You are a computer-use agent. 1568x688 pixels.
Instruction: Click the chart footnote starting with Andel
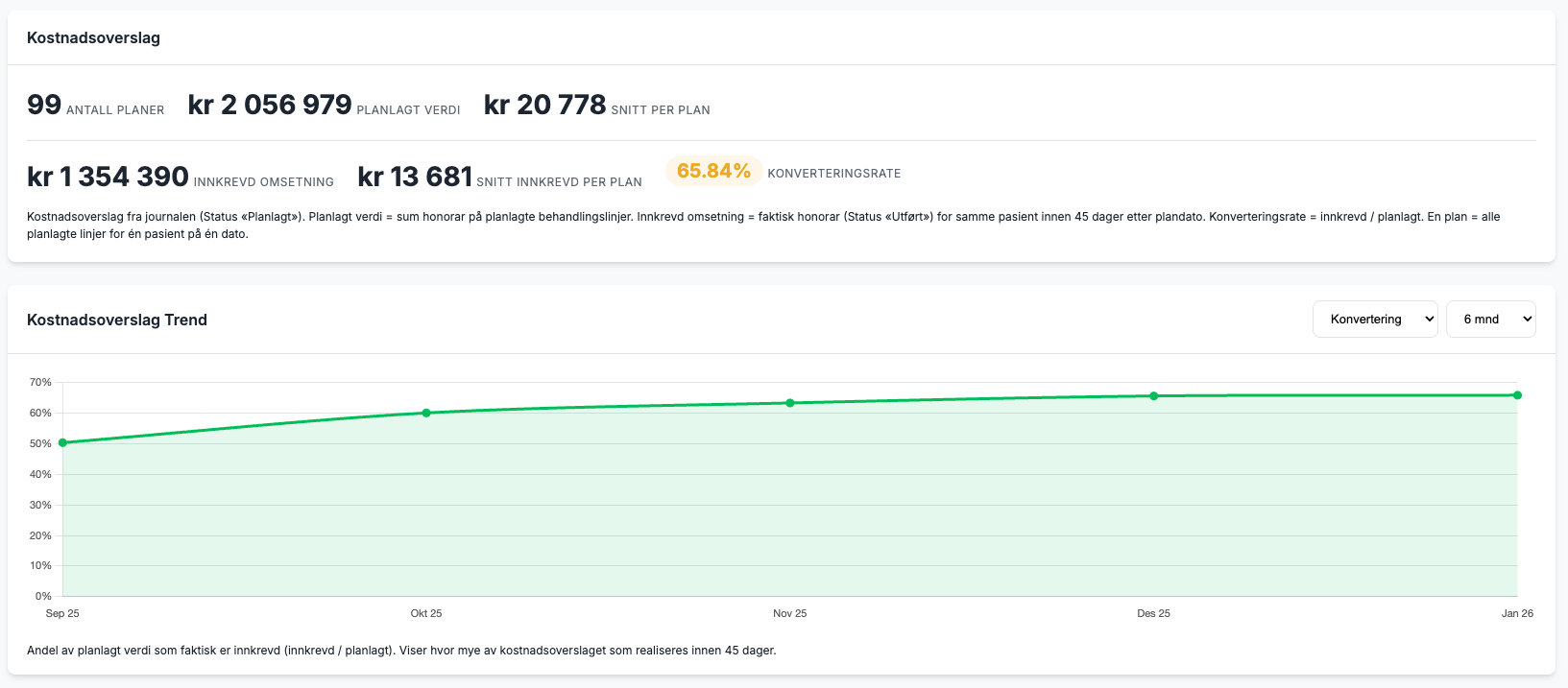(401, 651)
